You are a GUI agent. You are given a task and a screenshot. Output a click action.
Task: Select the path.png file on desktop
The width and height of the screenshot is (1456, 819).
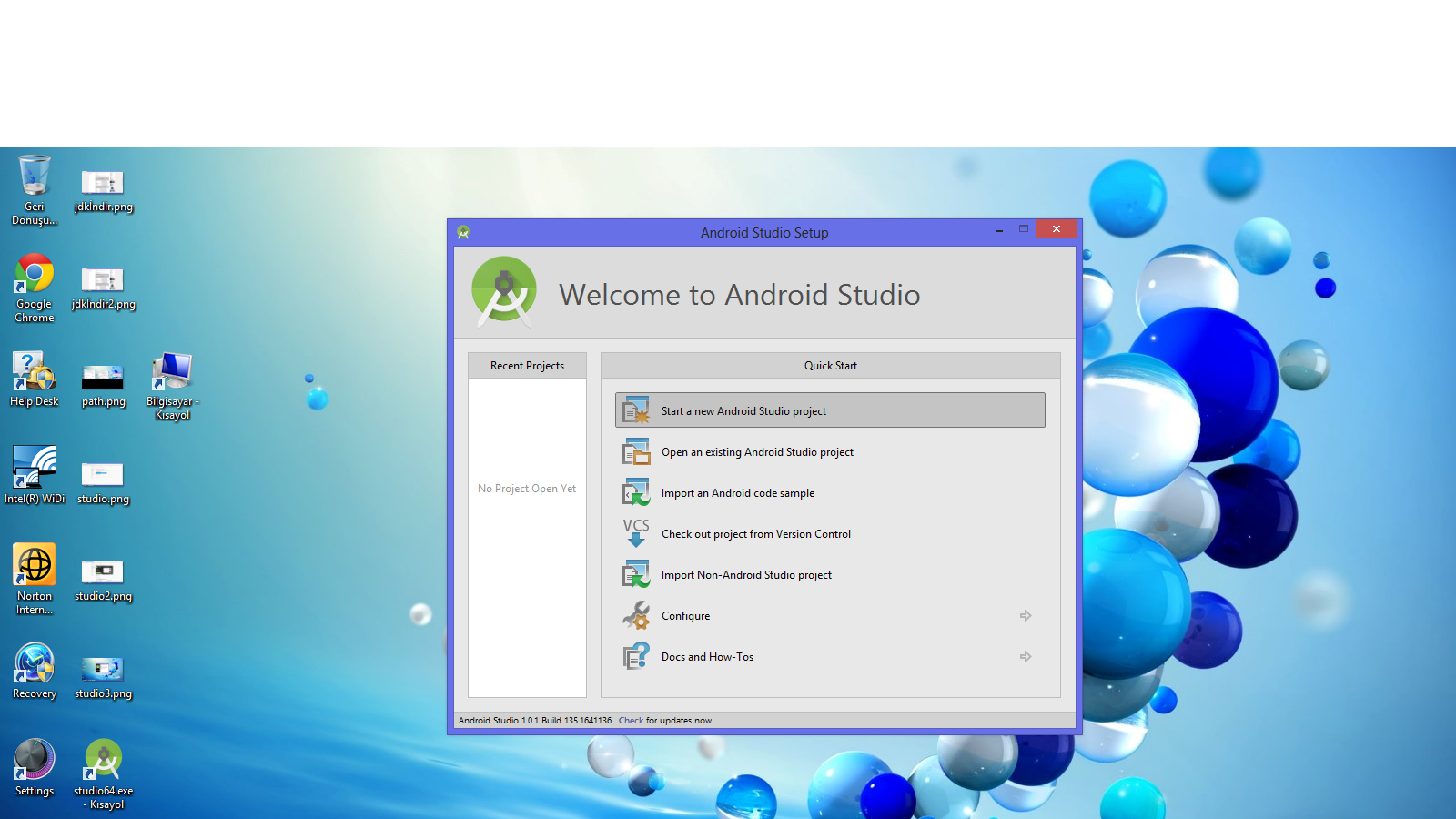(x=103, y=385)
